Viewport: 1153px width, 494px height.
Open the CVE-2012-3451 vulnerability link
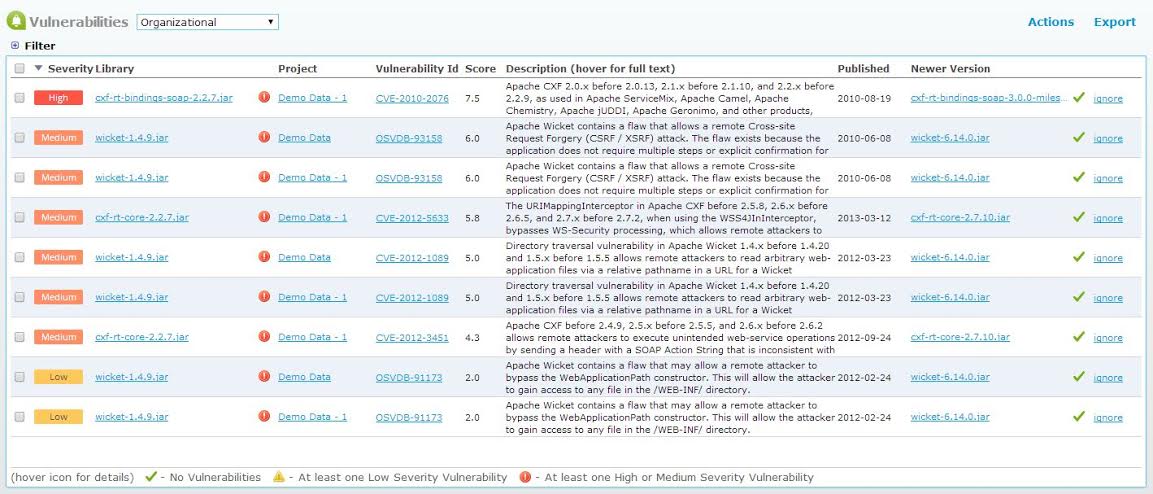(x=412, y=337)
